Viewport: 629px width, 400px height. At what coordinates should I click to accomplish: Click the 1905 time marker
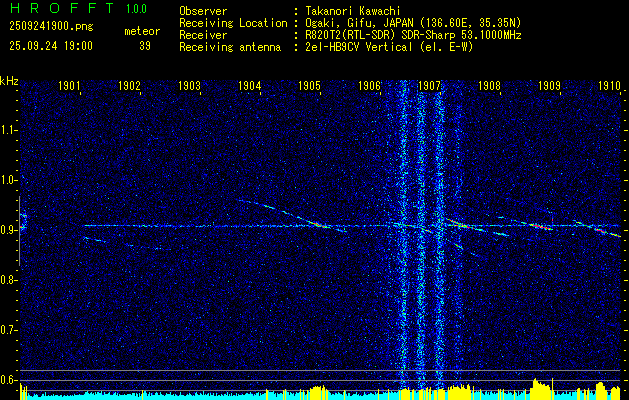(x=310, y=85)
